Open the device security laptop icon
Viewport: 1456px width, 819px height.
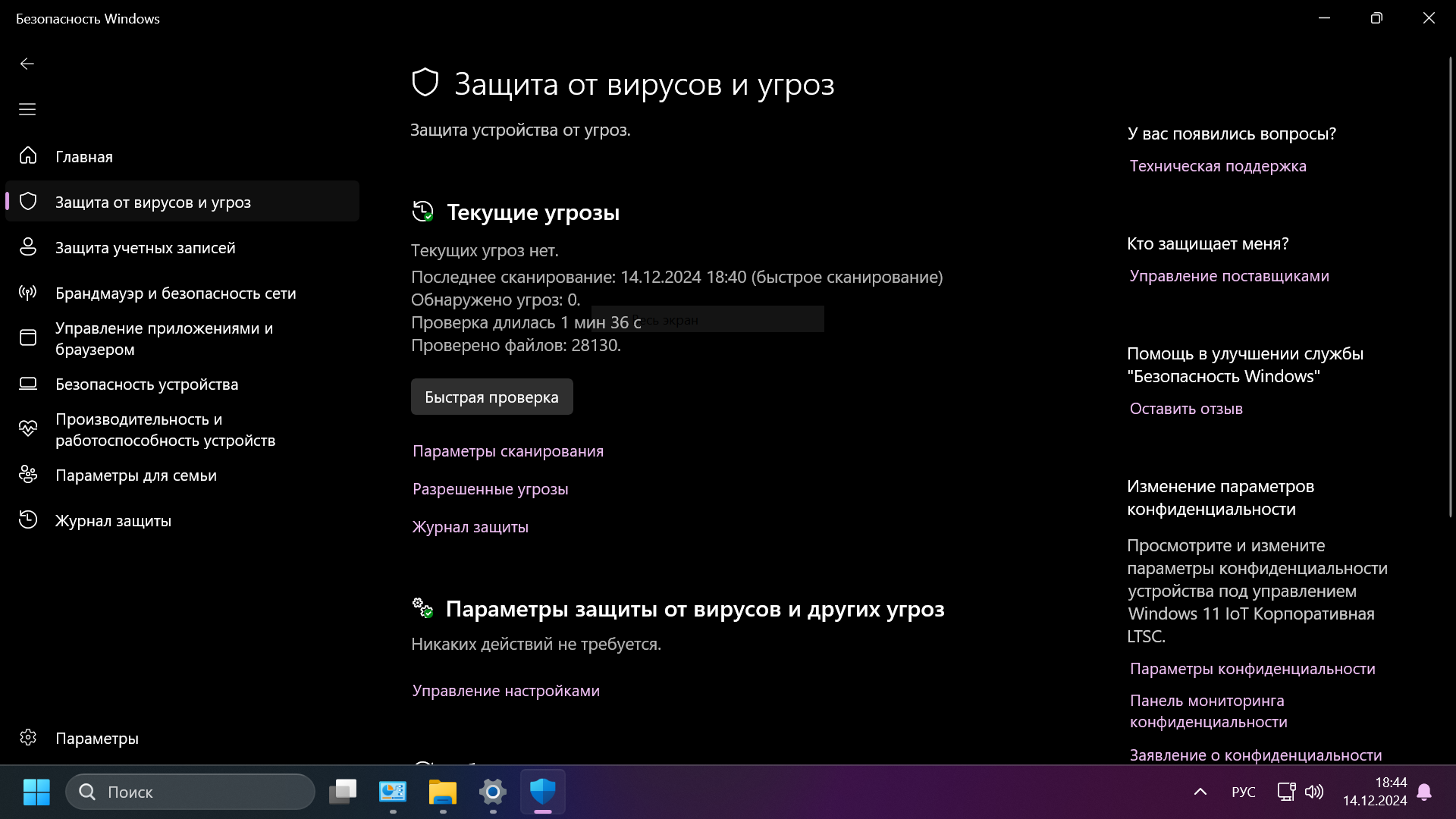coord(28,384)
